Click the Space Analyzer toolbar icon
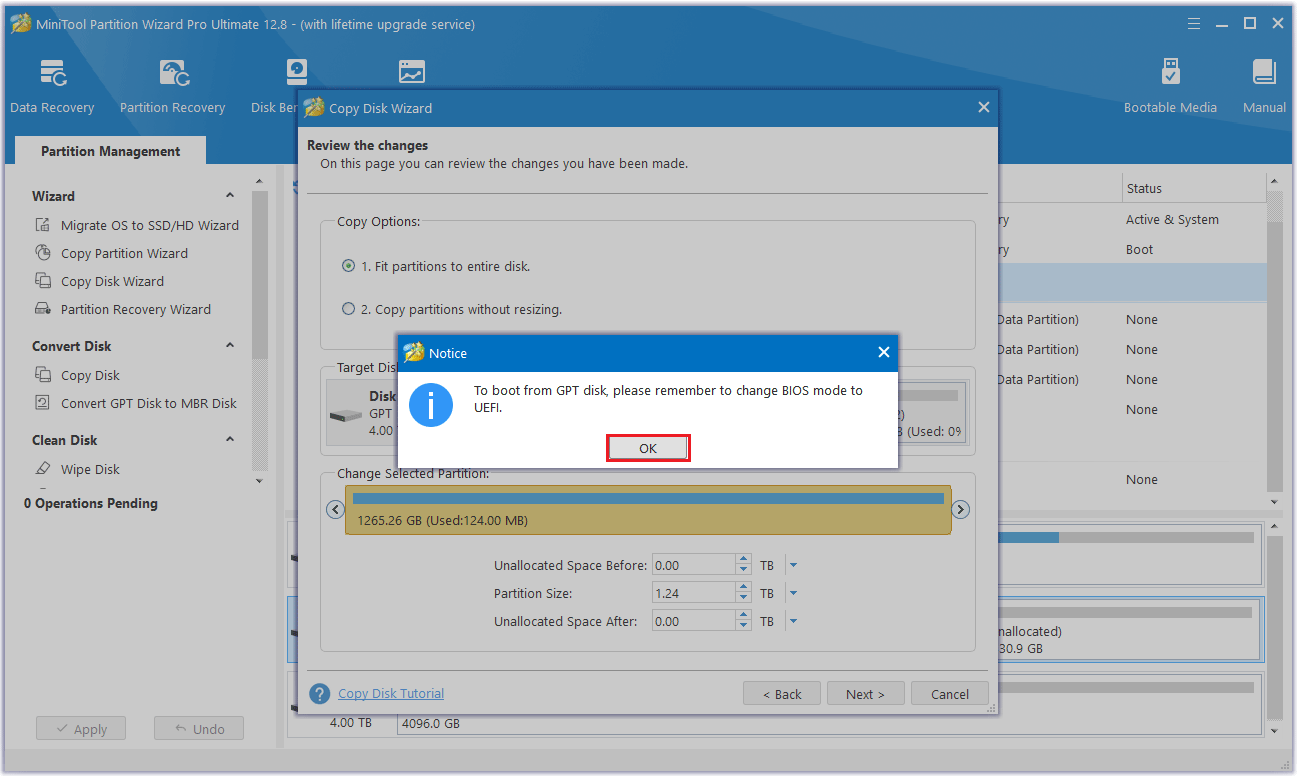The image size is (1297, 777). pyautogui.click(x=411, y=72)
